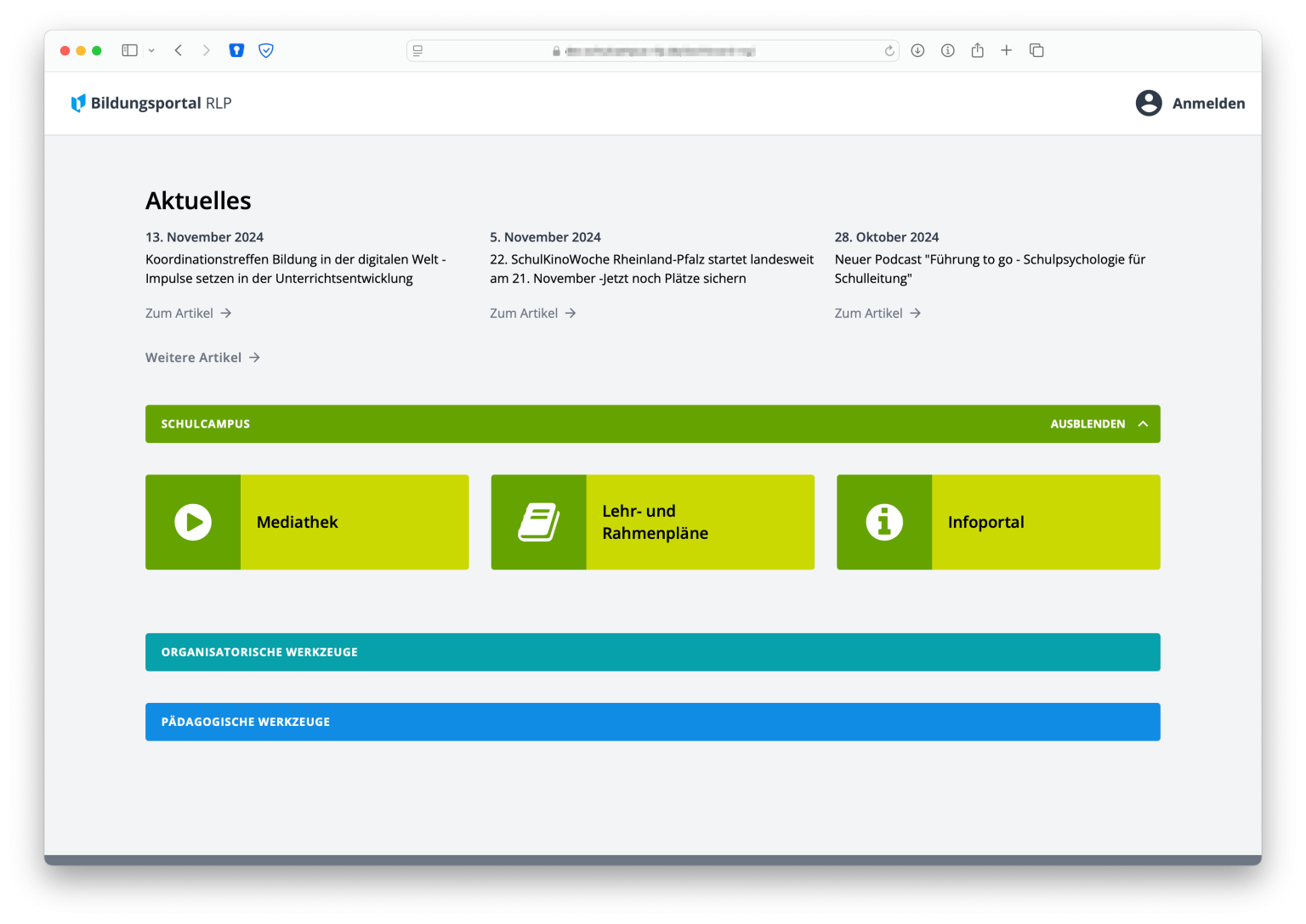Screen dimensions: 1306x924
Task: Open Infoportal using the info icon
Action: [884, 522]
